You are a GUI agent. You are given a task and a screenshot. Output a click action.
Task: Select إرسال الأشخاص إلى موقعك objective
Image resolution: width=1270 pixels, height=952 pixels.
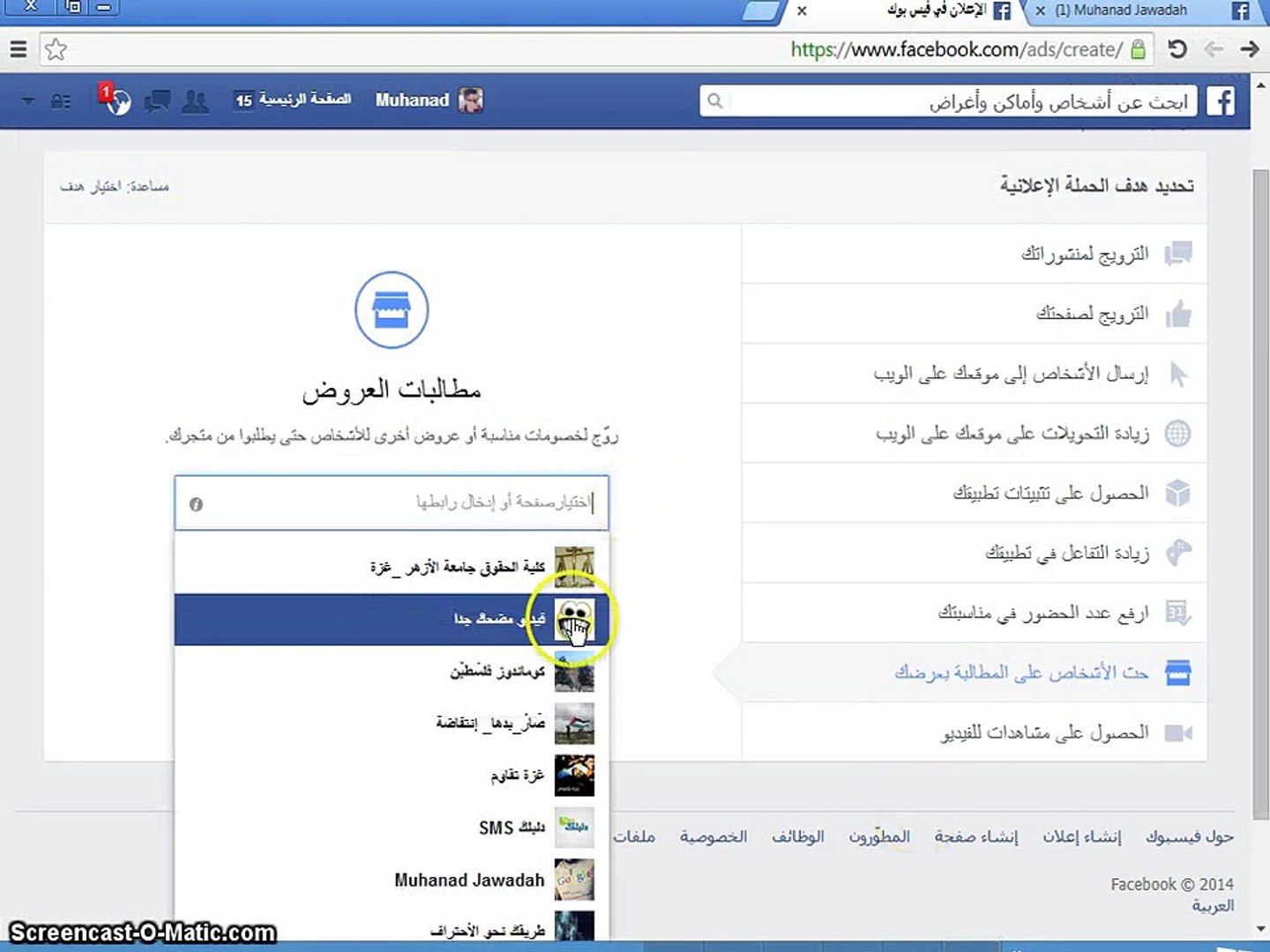pos(975,374)
